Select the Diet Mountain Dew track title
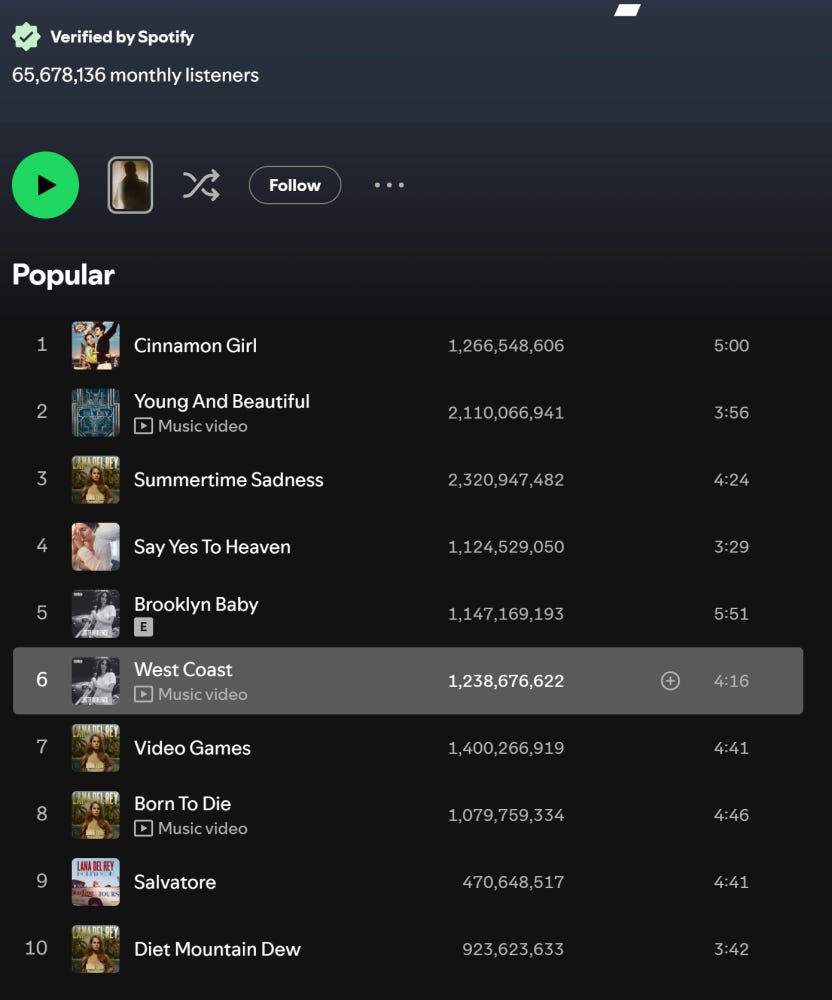The image size is (832, 1000). 217,949
